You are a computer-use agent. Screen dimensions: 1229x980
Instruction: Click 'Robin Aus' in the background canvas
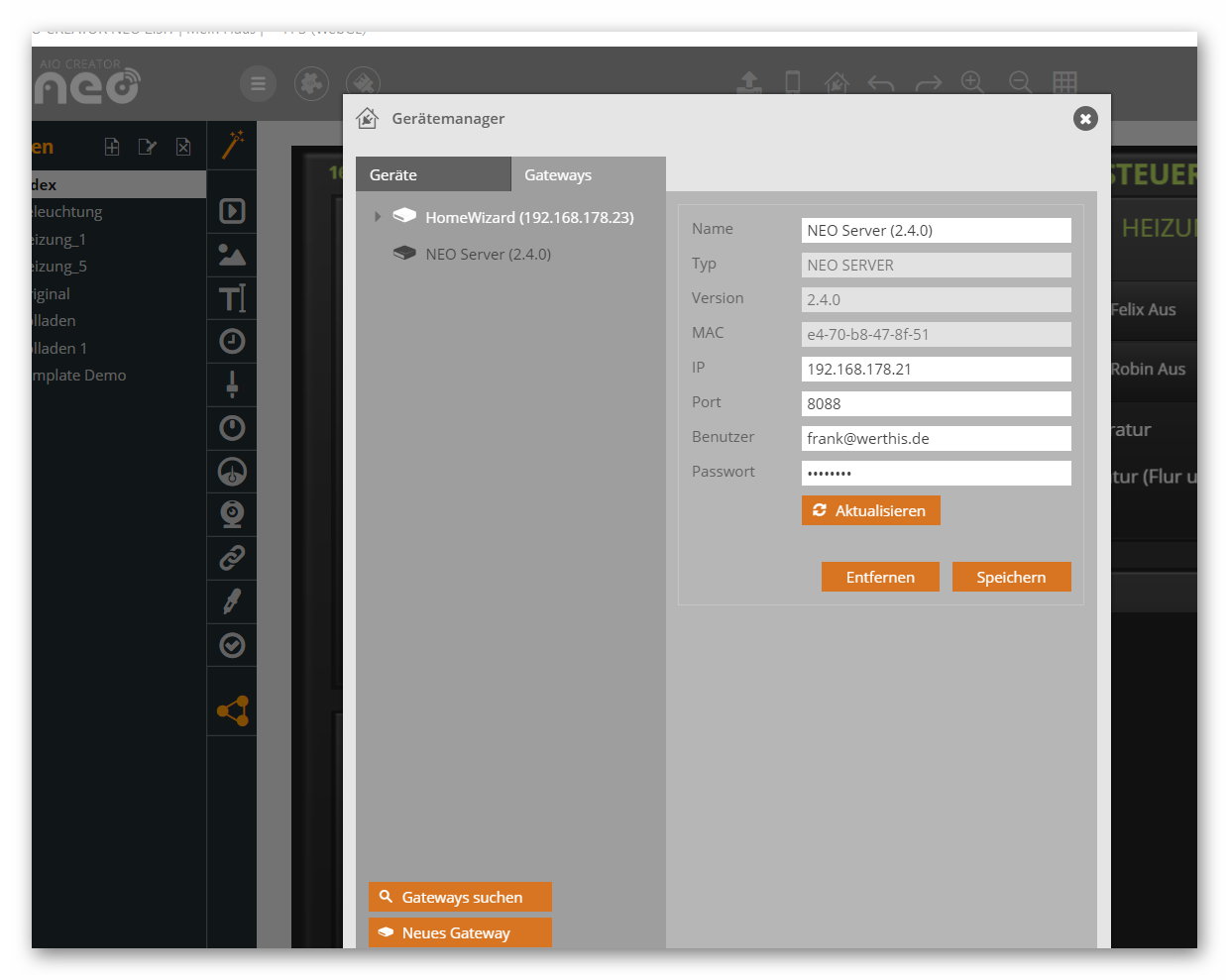point(1148,369)
